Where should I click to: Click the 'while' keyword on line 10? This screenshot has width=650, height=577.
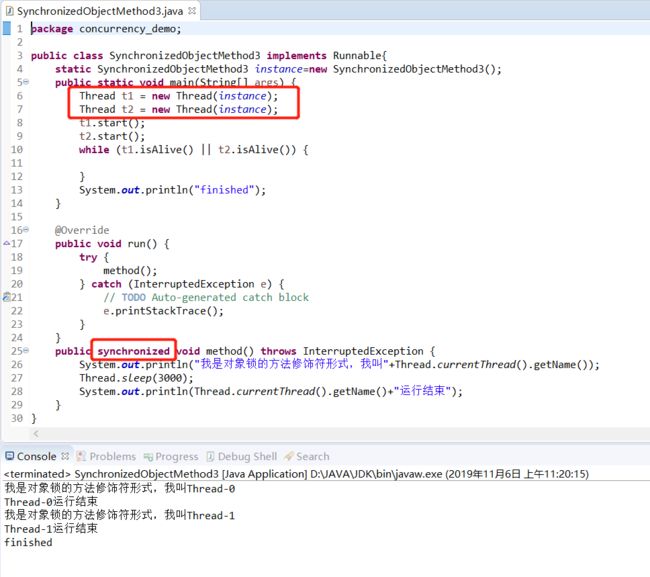(94, 150)
